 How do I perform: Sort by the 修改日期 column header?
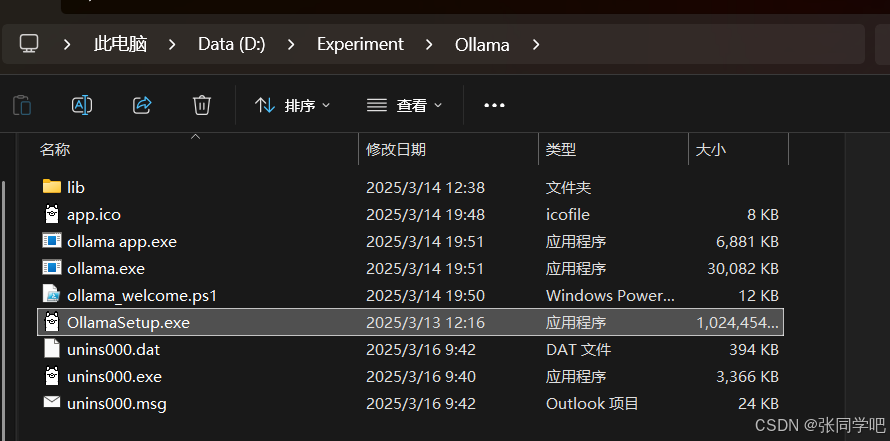tap(396, 150)
